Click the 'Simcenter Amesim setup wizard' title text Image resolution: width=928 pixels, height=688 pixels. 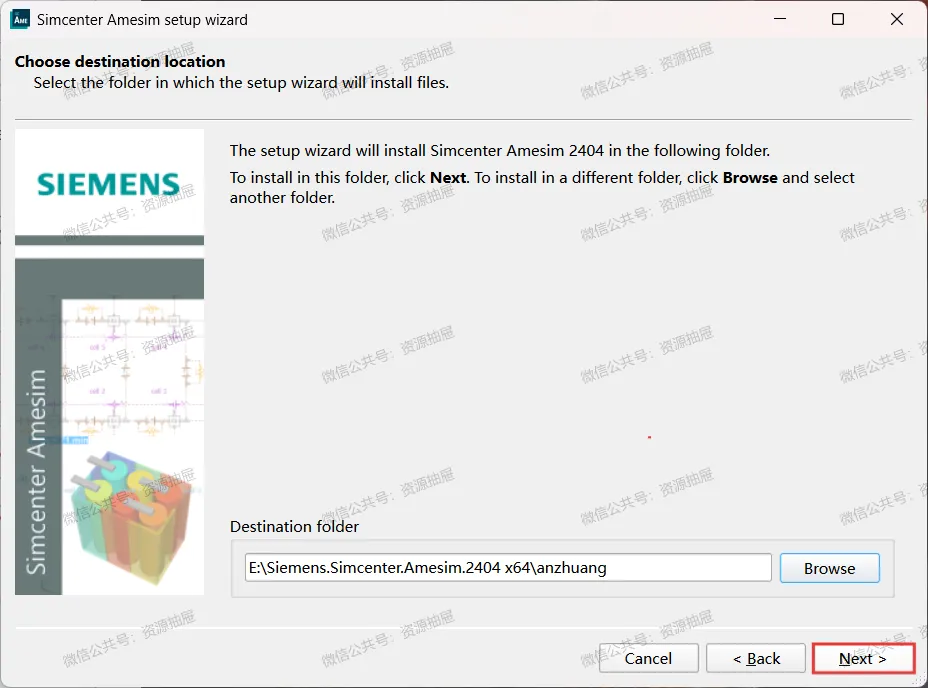[x=142, y=20]
